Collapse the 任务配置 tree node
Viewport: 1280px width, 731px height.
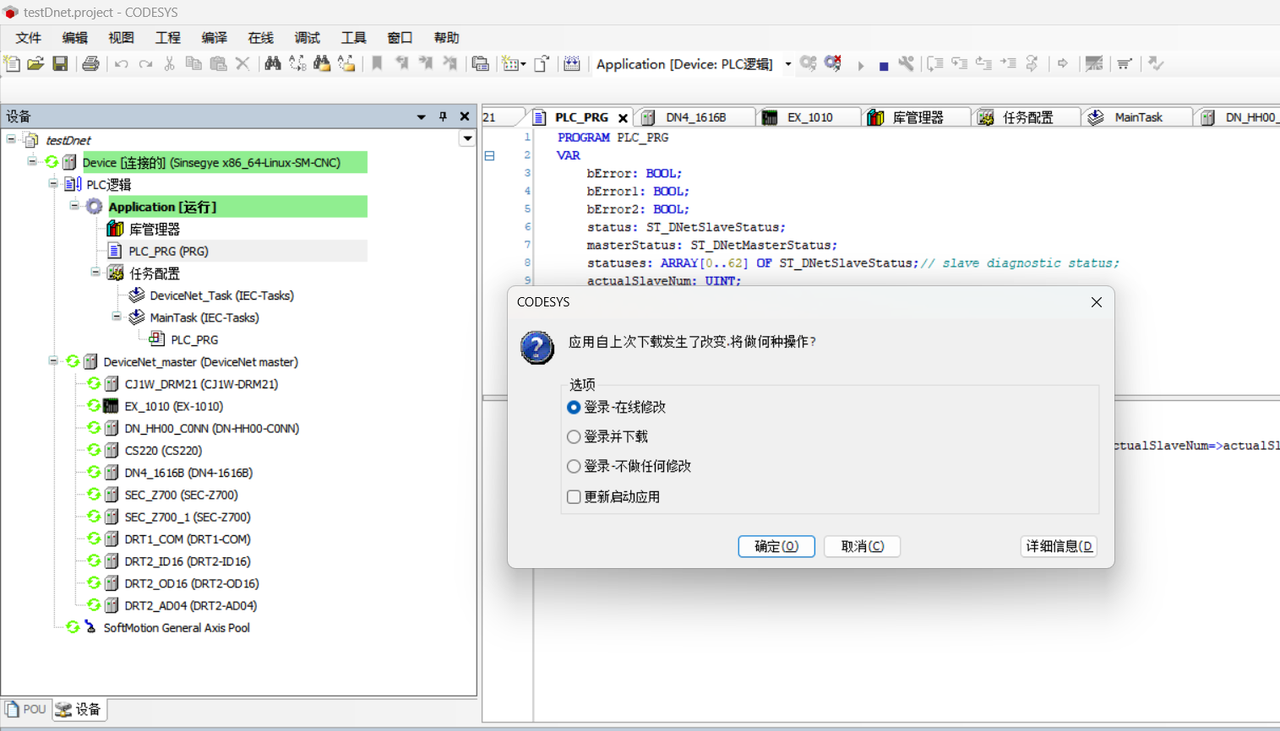(x=97, y=273)
